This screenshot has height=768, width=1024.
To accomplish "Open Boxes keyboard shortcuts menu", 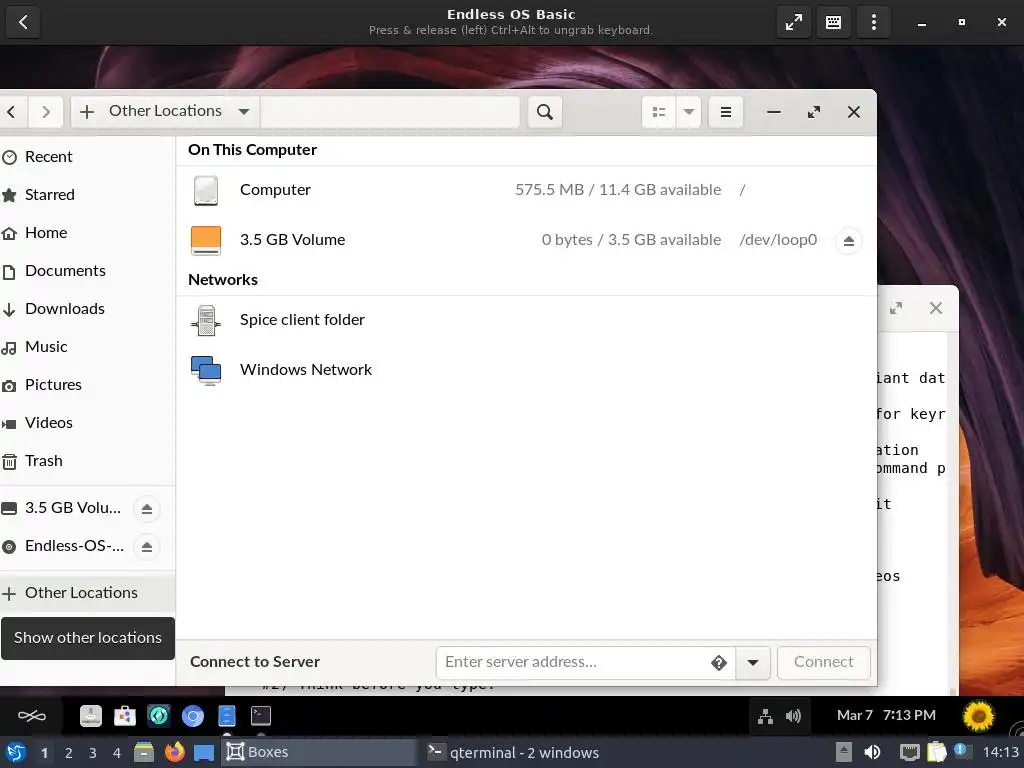I will 833,22.
